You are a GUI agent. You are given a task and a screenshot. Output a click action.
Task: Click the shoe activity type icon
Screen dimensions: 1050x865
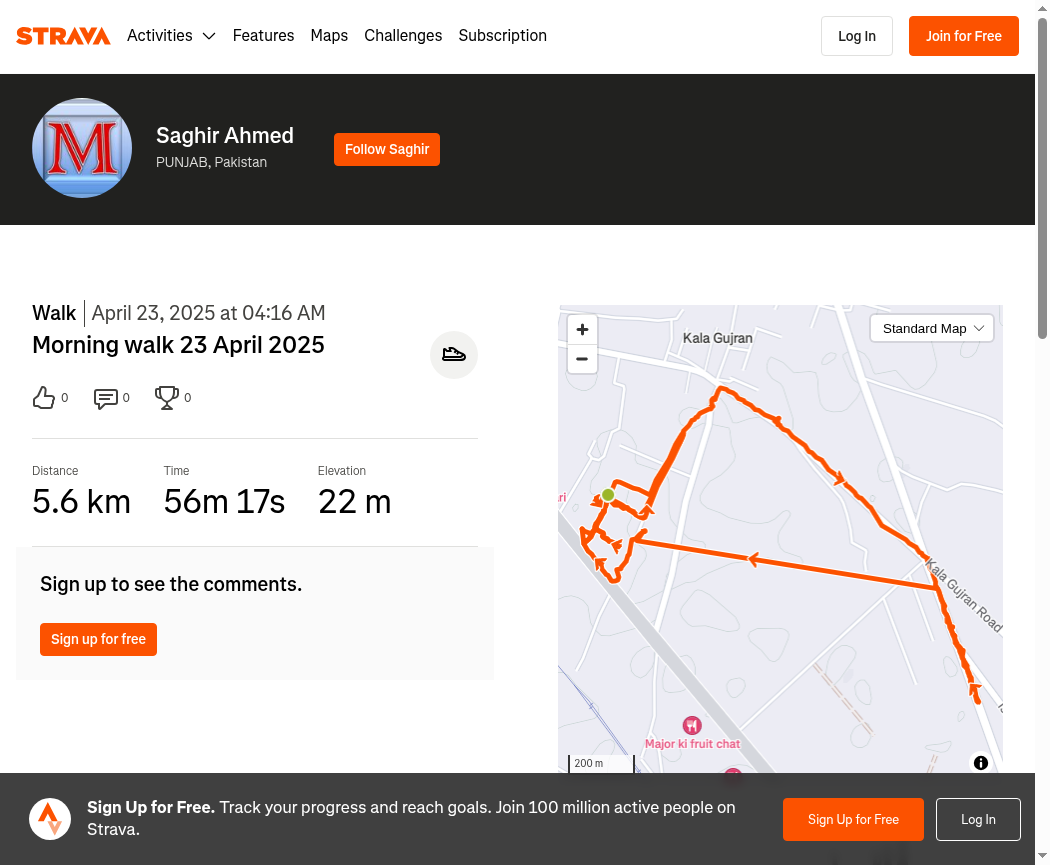tap(454, 355)
